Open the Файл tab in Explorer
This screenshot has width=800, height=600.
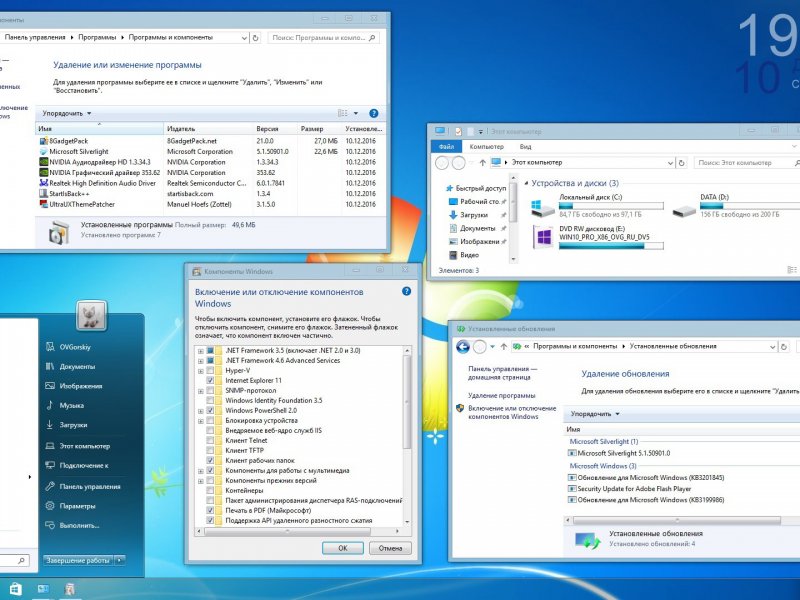[x=446, y=146]
